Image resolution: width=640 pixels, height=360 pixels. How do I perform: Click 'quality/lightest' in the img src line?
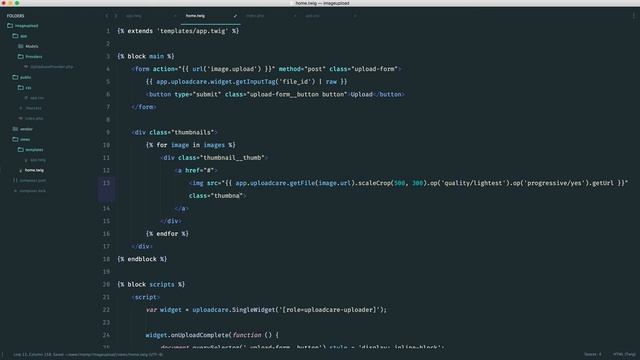click(x=473, y=183)
